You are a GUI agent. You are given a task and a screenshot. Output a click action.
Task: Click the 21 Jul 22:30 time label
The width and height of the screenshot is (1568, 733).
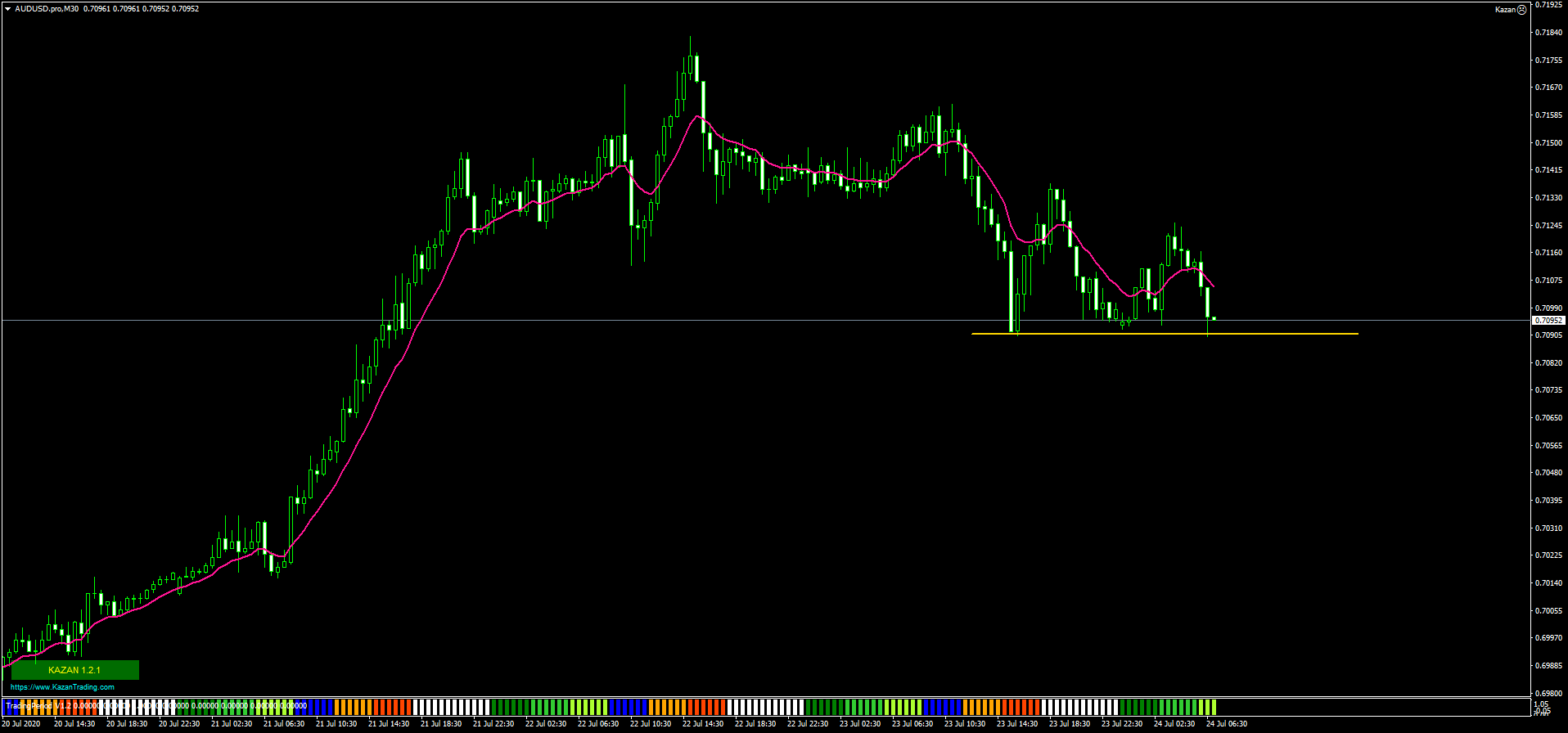click(x=493, y=724)
